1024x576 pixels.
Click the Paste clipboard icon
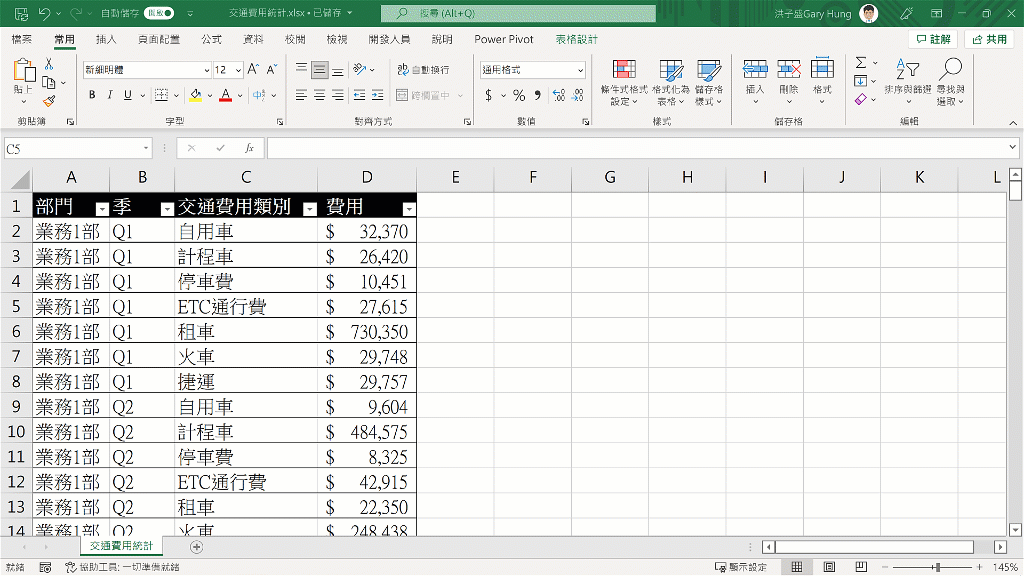click(24, 71)
